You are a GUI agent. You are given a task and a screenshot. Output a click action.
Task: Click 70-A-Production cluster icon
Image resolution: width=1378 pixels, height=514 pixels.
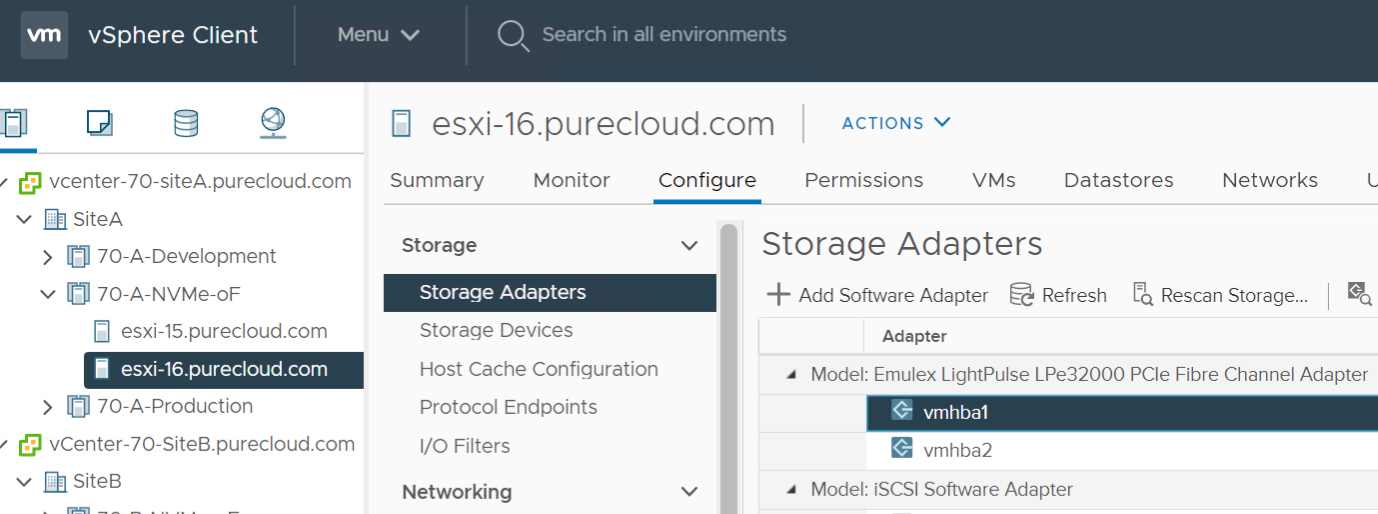coord(77,406)
